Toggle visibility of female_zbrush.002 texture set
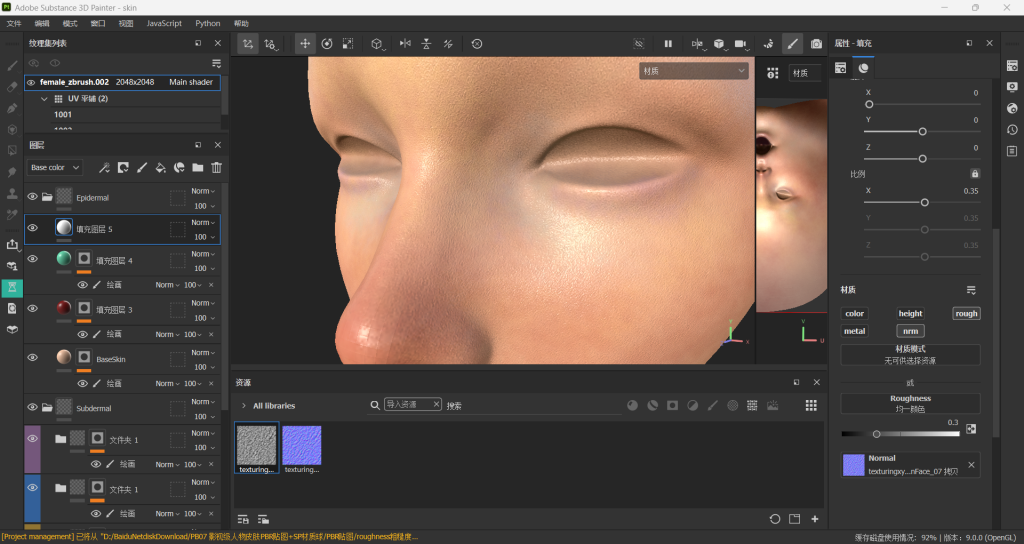1024x544 pixels. point(31,82)
